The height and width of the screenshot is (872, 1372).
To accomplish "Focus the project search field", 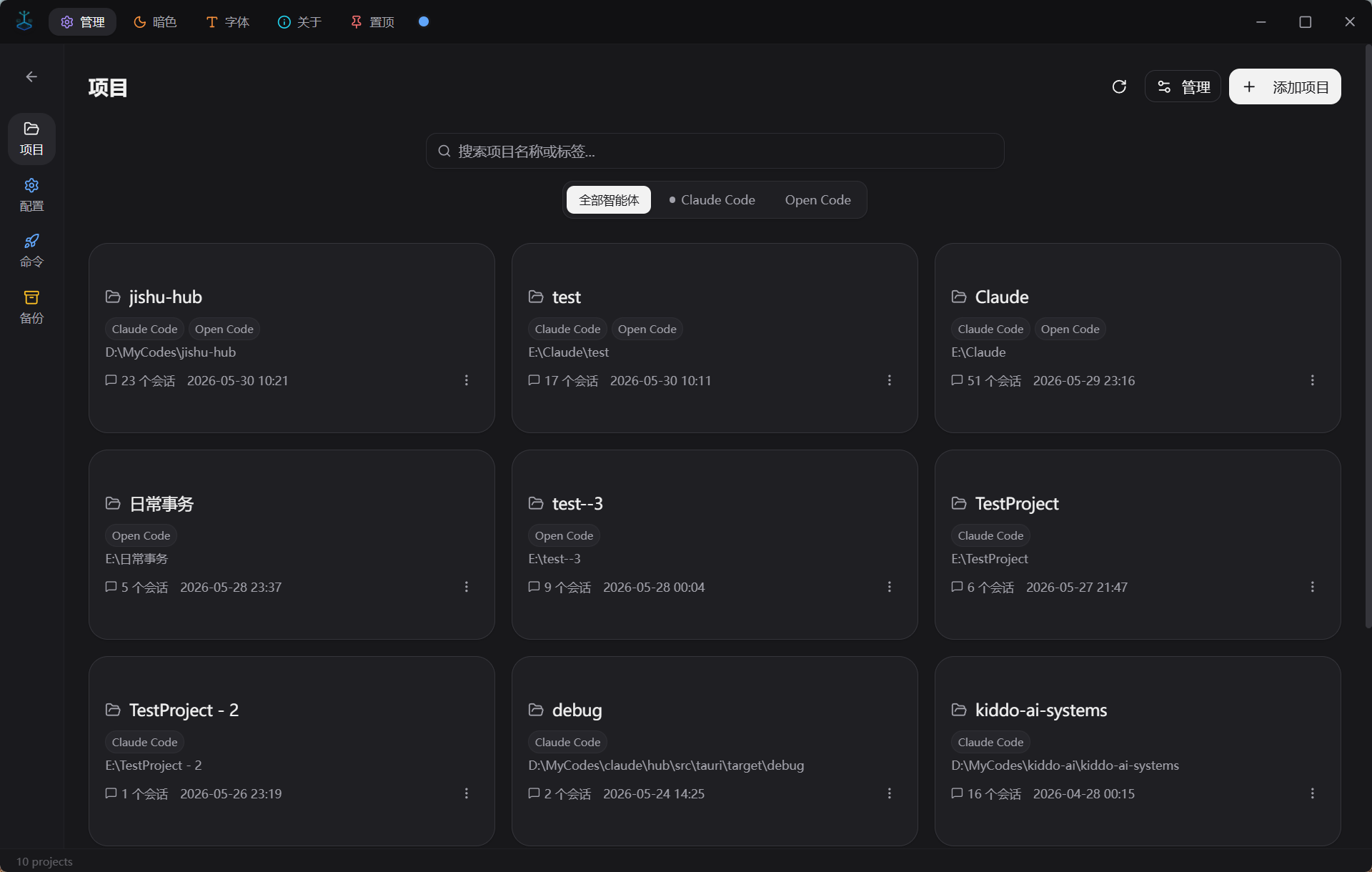I will [x=715, y=151].
